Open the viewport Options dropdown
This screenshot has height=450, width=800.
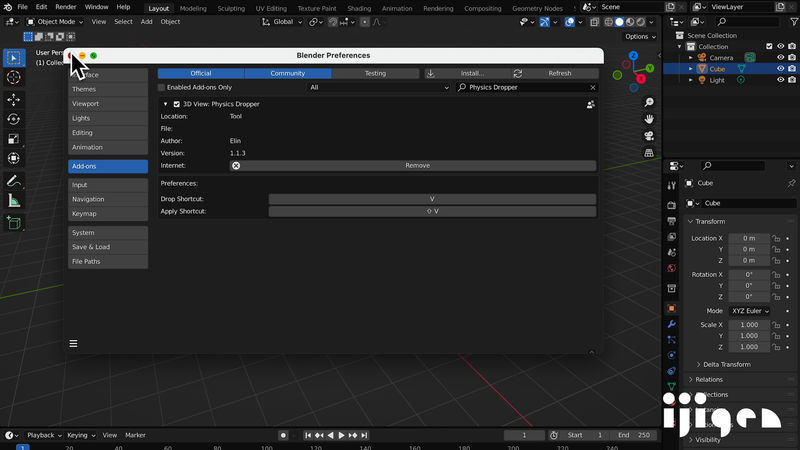pos(640,37)
